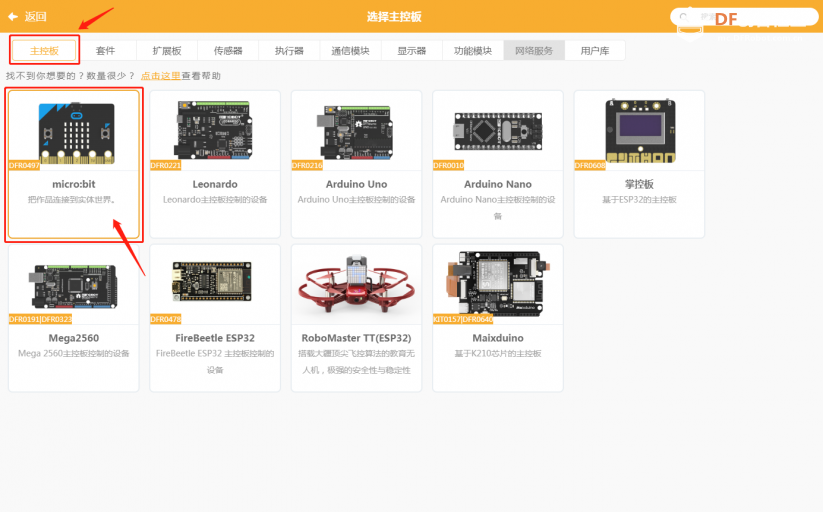823x512 pixels.
Task: Select the Mega2560 board image
Action: point(73,287)
